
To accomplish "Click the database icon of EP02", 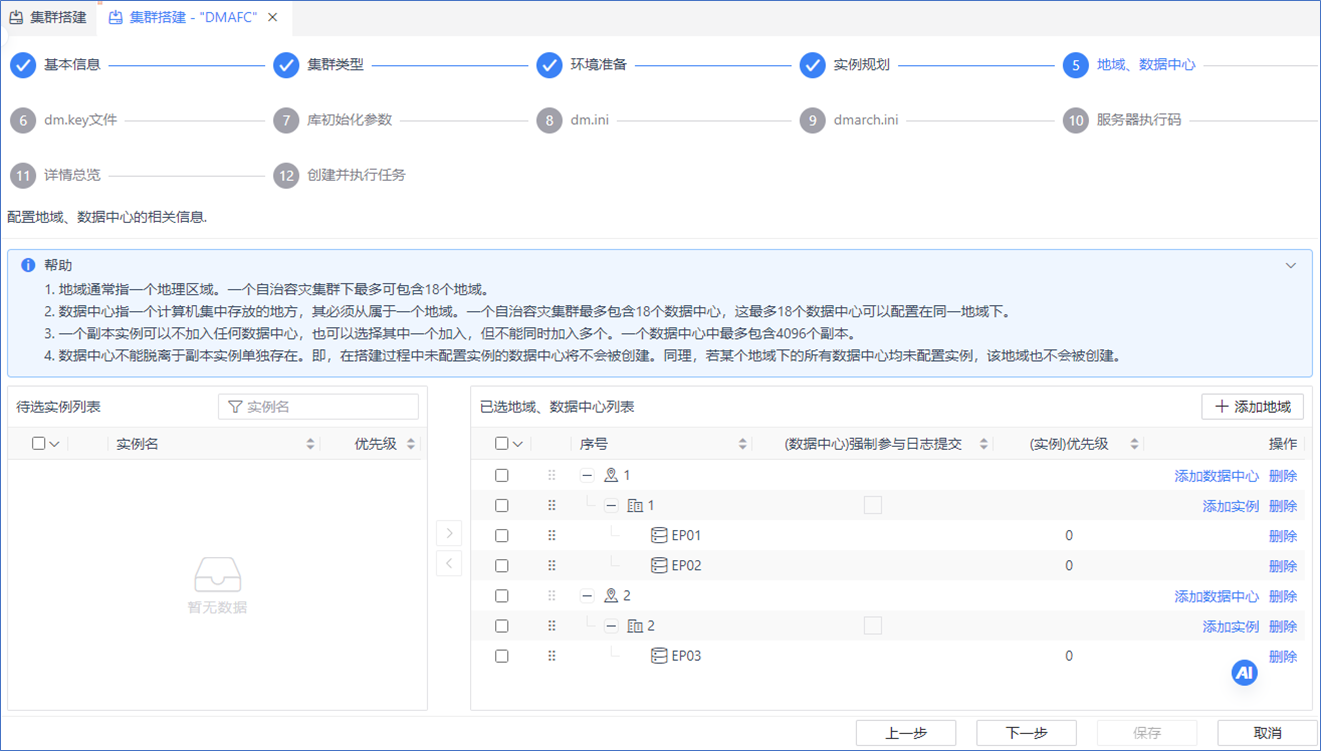I will (659, 566).
